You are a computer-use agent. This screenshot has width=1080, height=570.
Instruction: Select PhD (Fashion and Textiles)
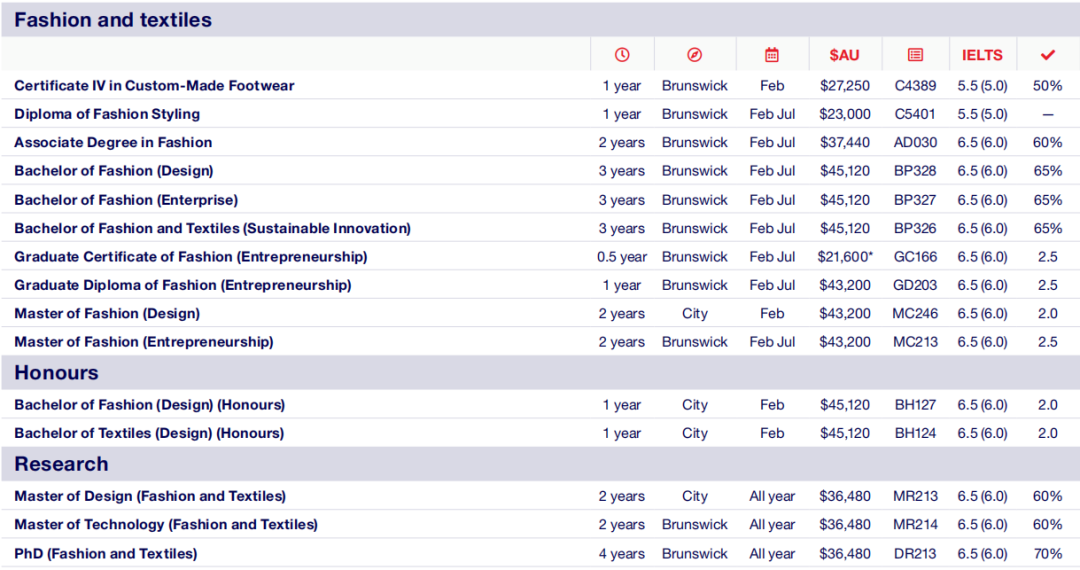point(105,553)
